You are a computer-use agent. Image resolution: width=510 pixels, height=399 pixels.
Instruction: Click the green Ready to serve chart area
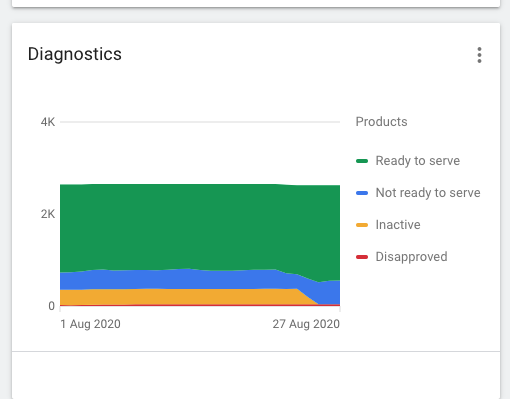pos(200,227)
